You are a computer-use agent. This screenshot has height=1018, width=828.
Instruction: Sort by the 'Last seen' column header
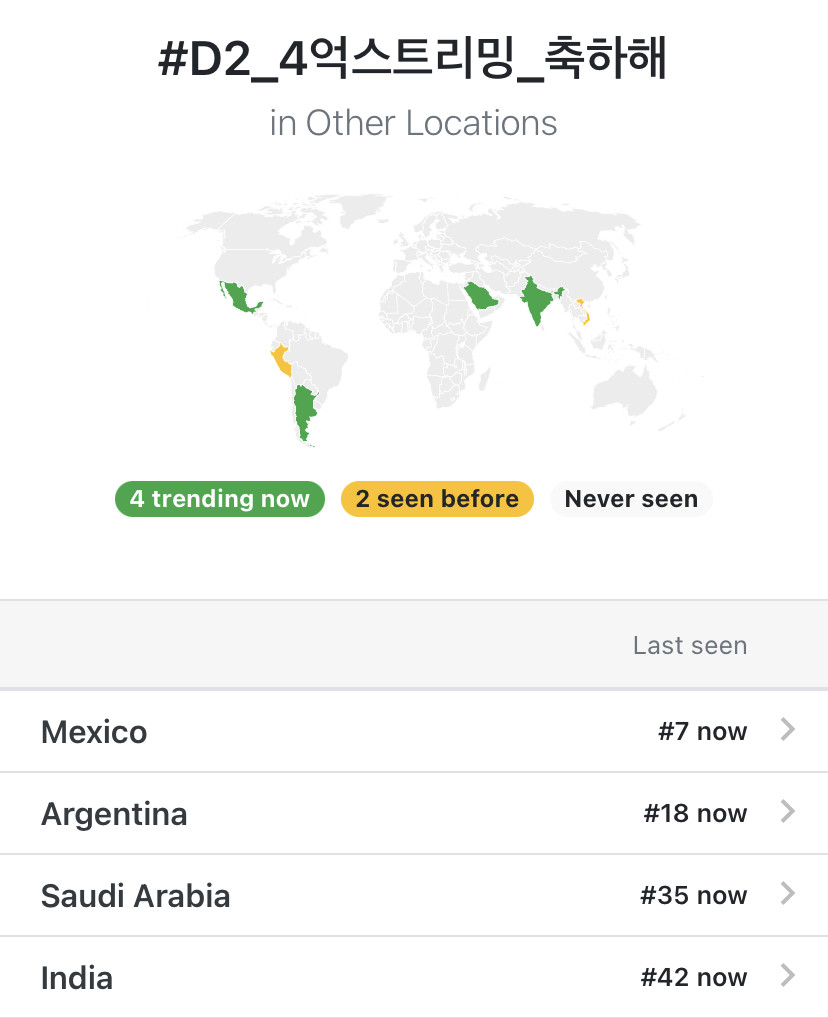coord(690,645)
